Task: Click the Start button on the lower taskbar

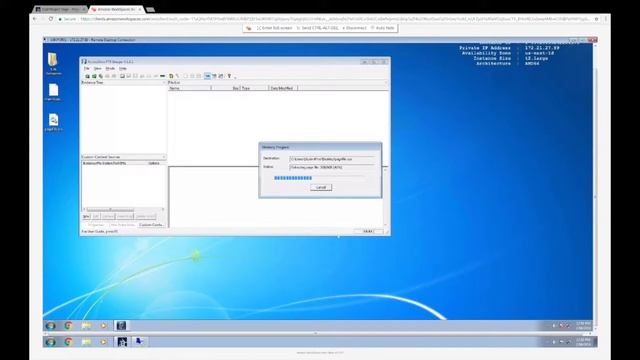Action: click(x=51, y=342)
